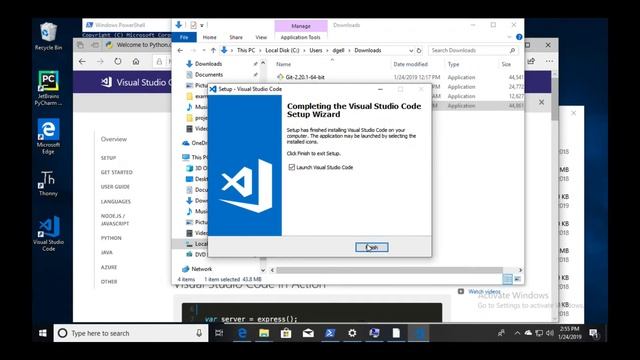Select Downloads in Quick access pane
This screenshot has height=360, width=640.
tap(208, 64)
